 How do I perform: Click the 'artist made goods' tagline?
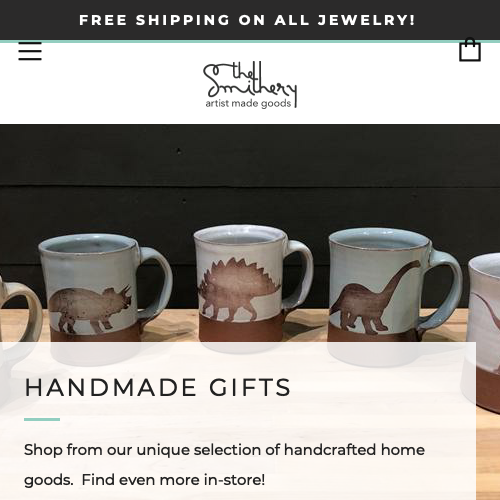coord(248,103)
